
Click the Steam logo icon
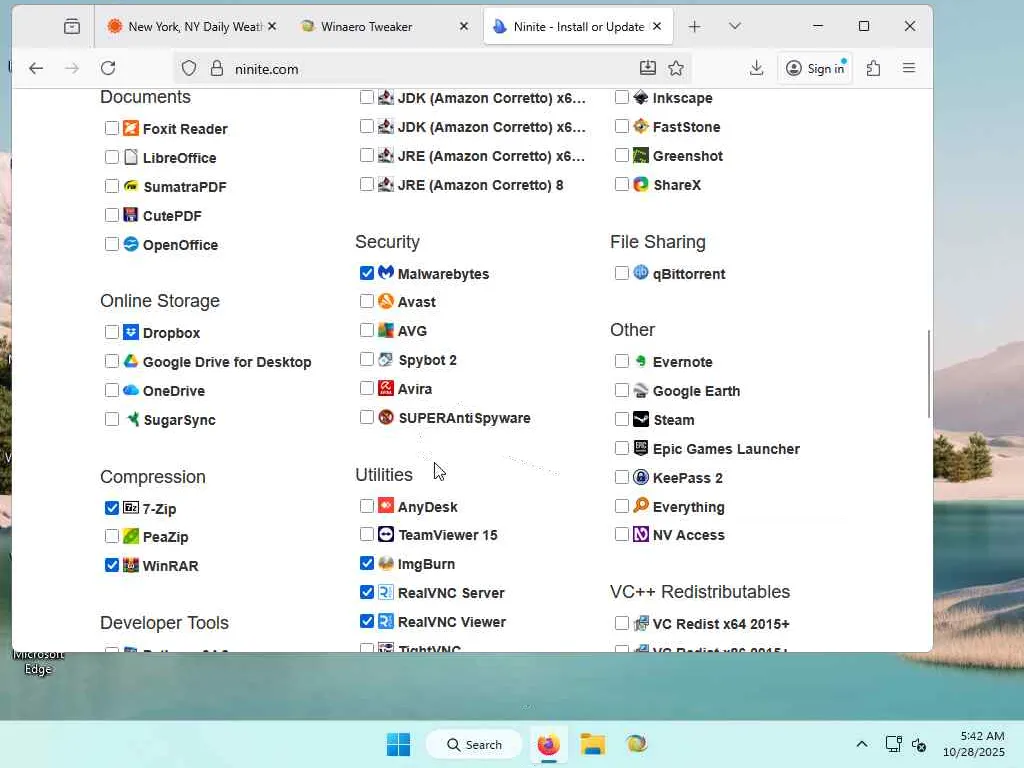pyautogui.click(x=641, y=419)
